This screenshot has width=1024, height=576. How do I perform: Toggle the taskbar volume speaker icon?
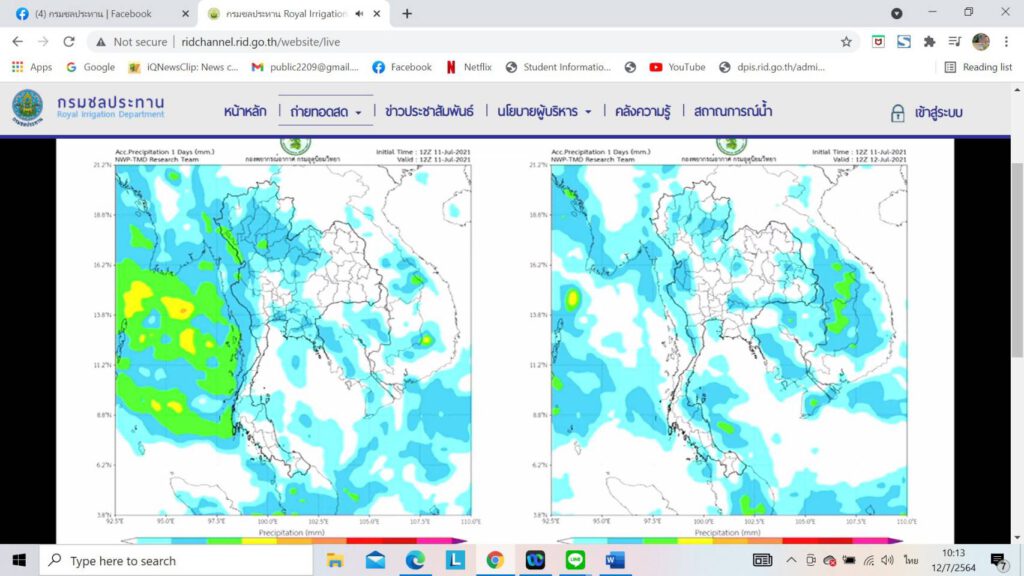pos(887,560)
